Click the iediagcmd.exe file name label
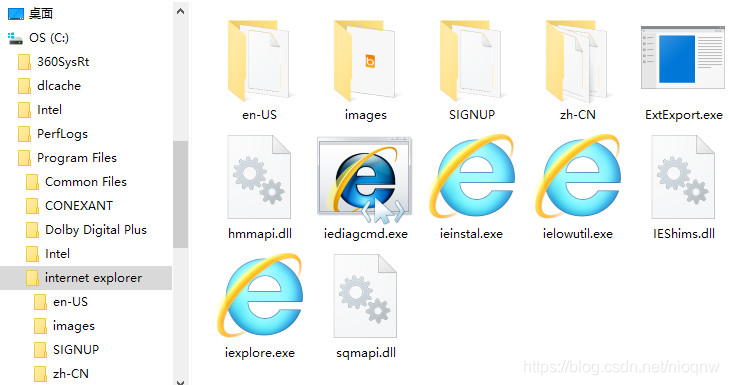The width and height of the screenshot is (729, 385). (x=365, y=234)
